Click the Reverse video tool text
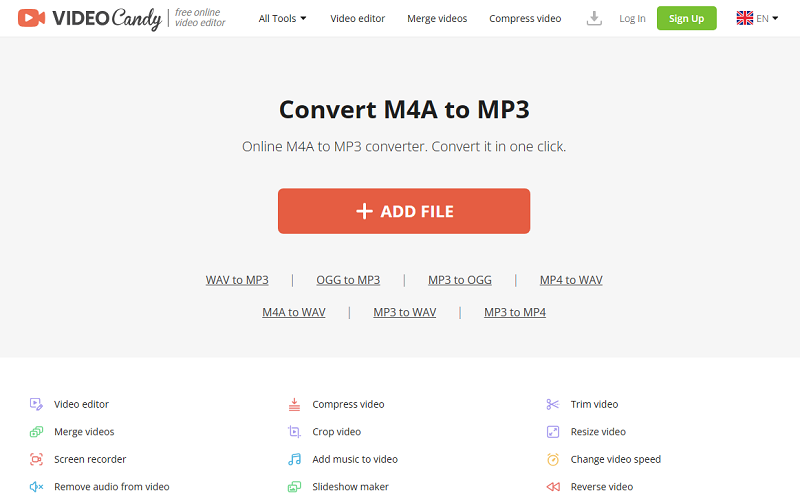Viewport: 800px width, 504px height. tap(602, 487)
